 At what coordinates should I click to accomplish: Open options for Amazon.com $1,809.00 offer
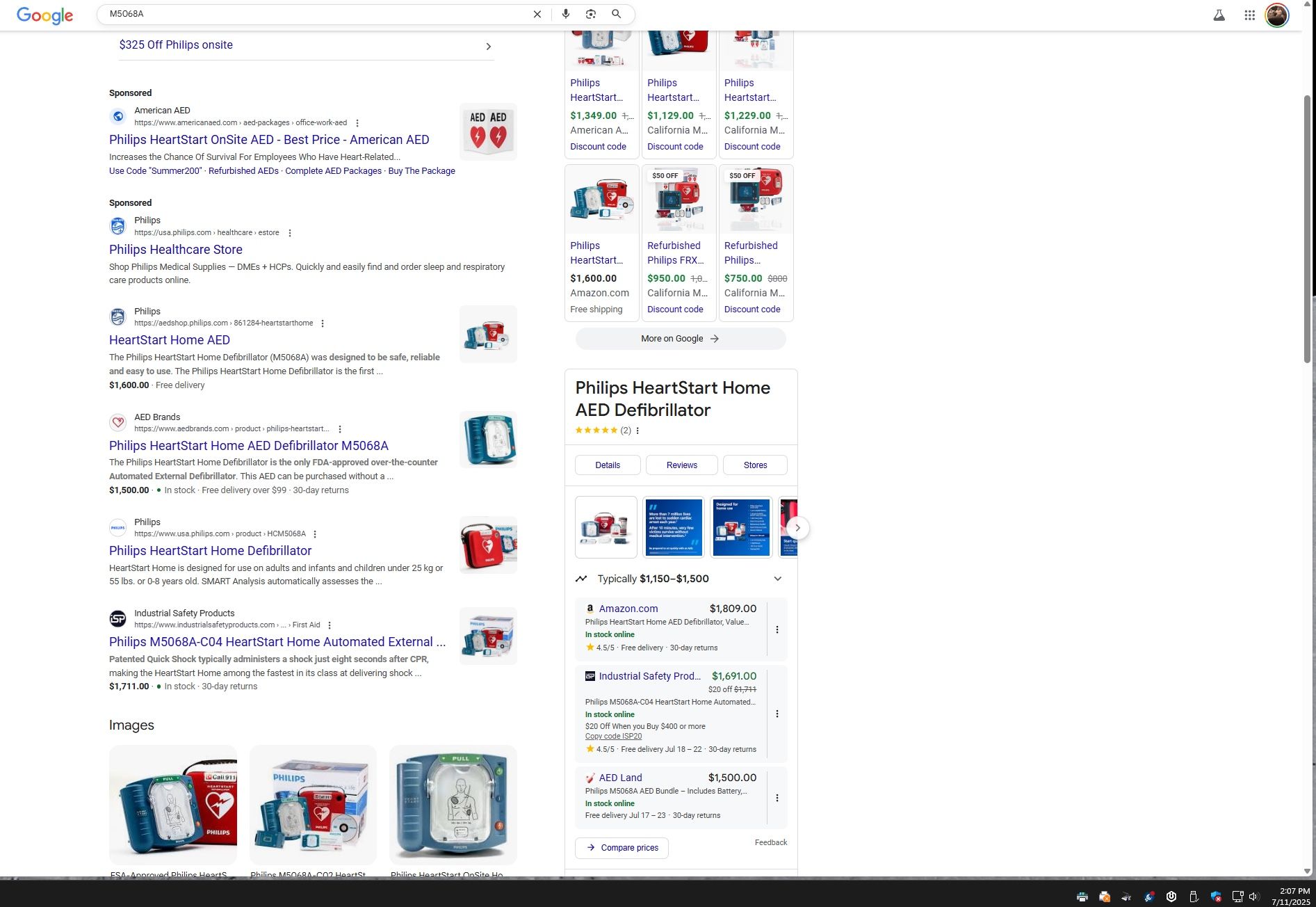coord(777,629)
